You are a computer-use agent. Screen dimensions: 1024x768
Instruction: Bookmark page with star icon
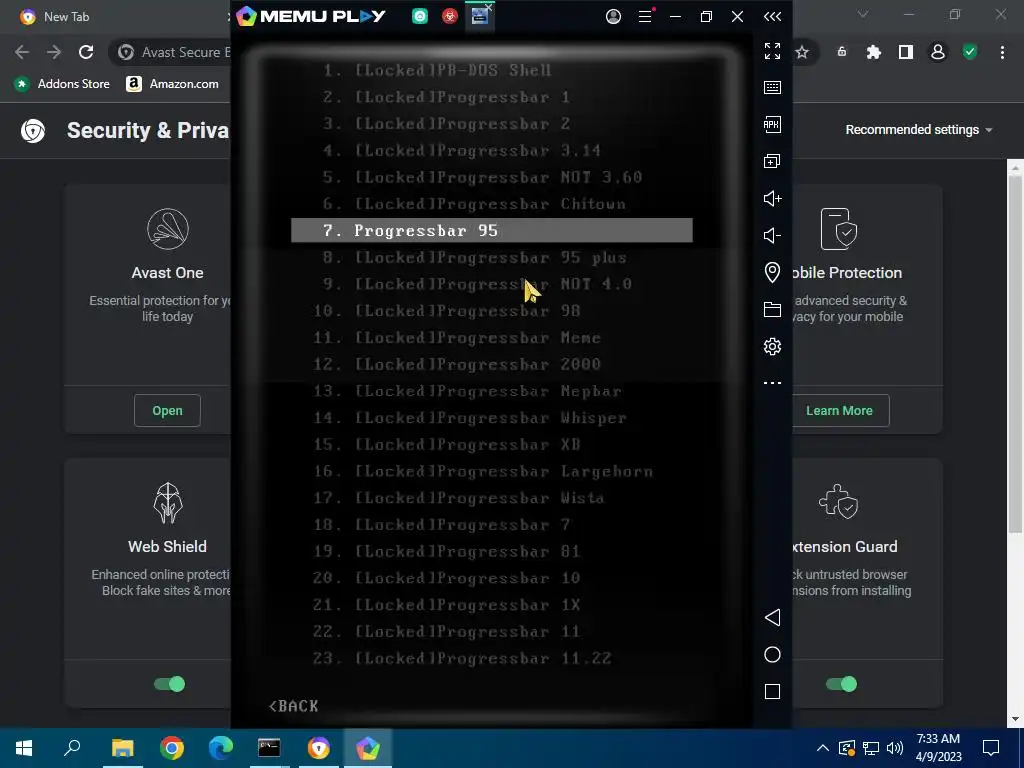[802, 52]
